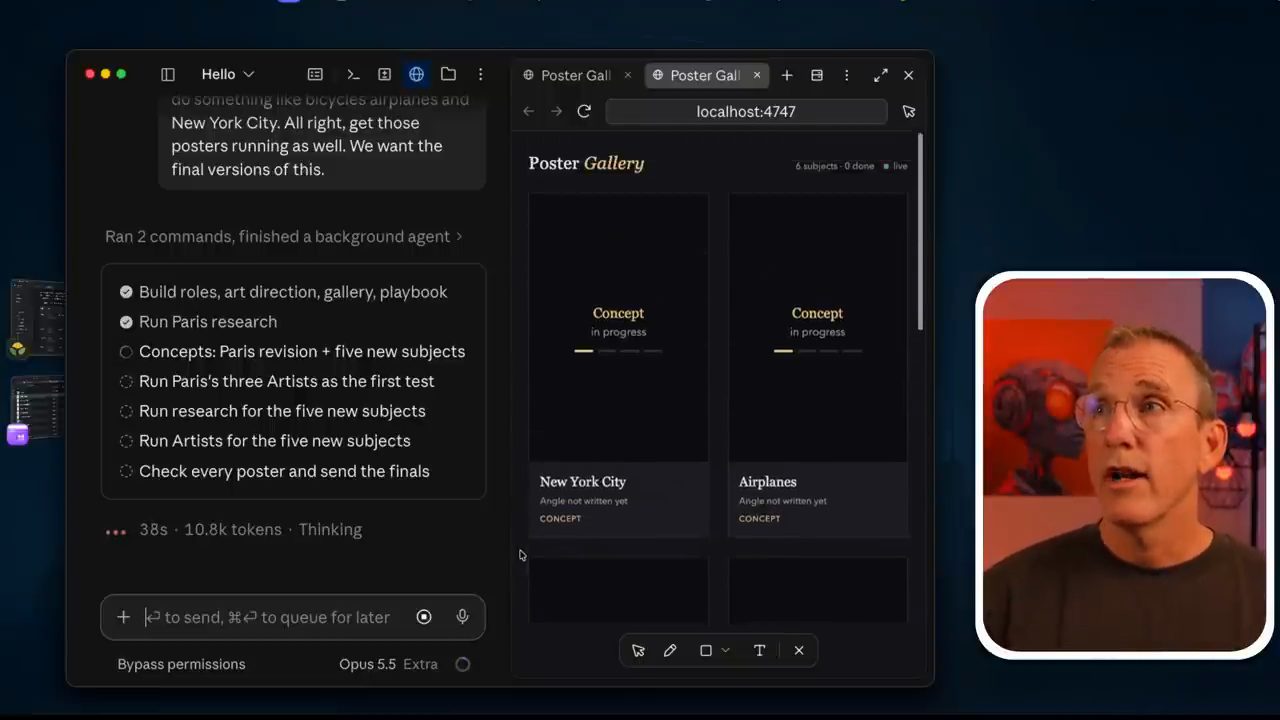Open the Airplanes poster card
Screen dimensions: 1280x720
pos(818,365)
